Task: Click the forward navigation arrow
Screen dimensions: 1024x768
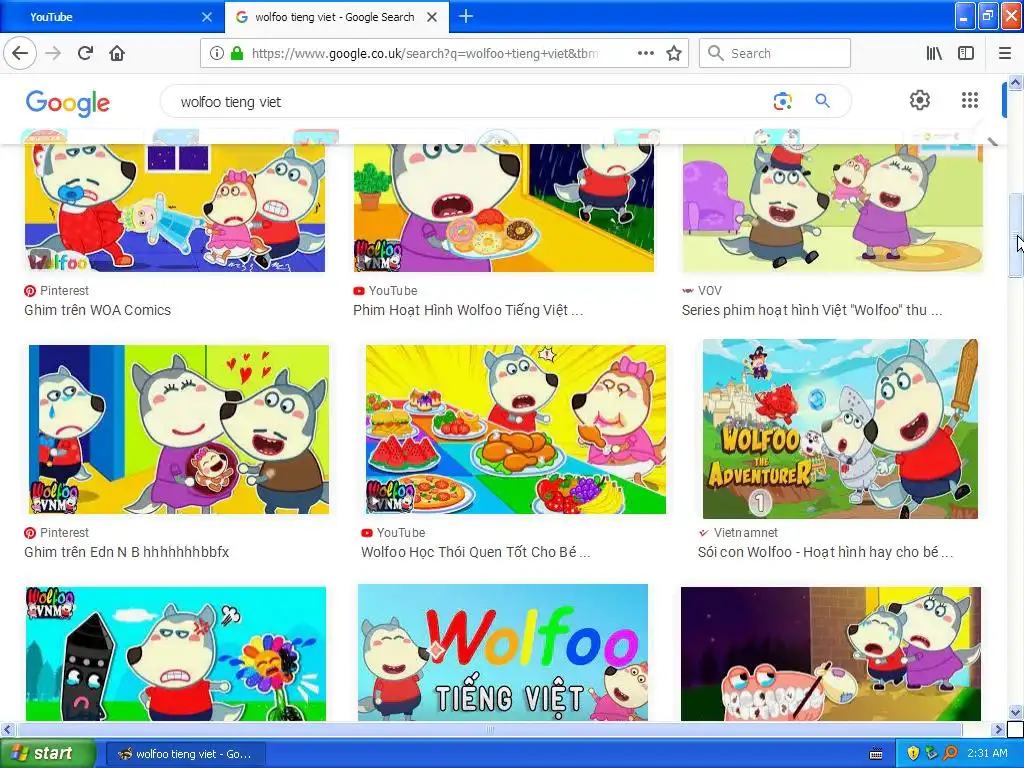Action: click(54, 53)
